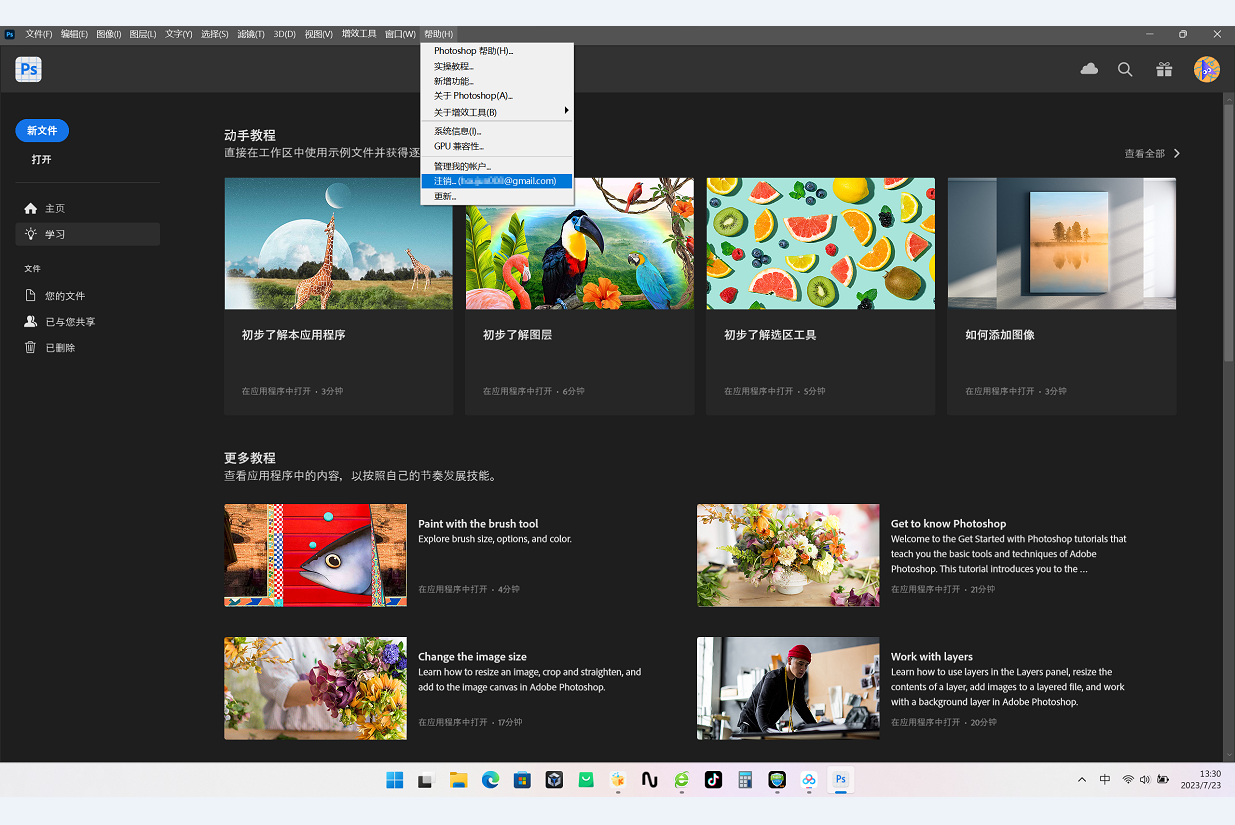Click the battery icon in system tray
Image resolution: width=1235 pixels, height=825 pixels.
[1163, 780]
